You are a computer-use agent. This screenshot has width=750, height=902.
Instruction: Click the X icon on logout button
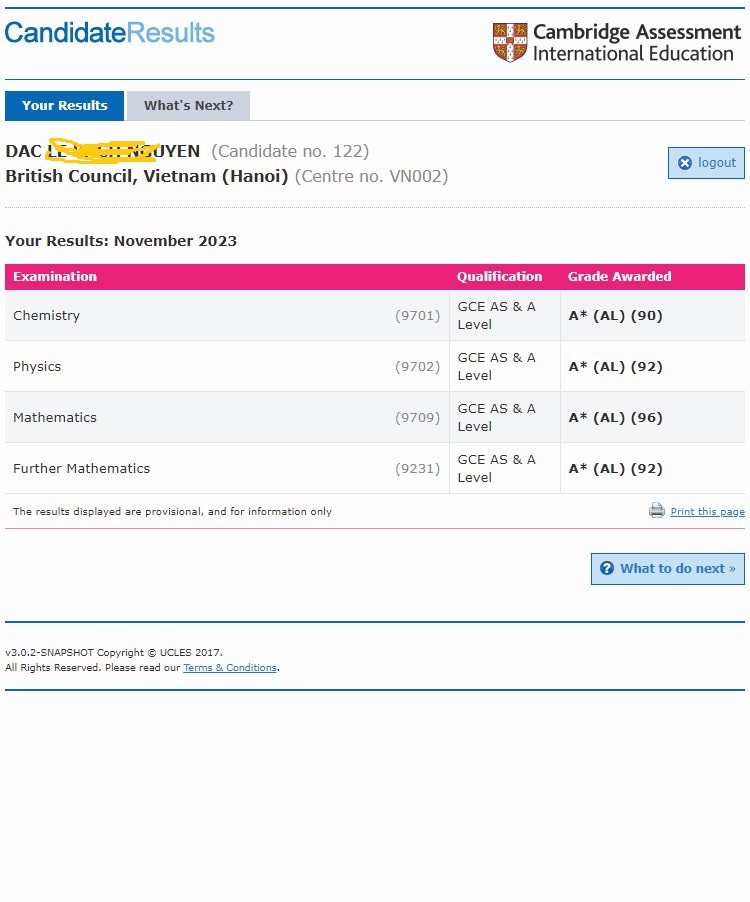685,163
